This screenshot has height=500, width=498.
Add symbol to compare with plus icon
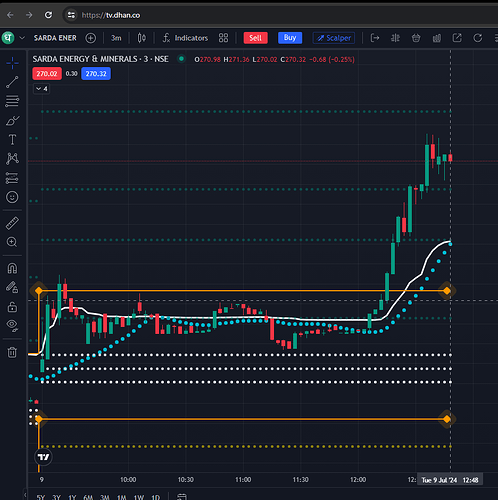91,38
